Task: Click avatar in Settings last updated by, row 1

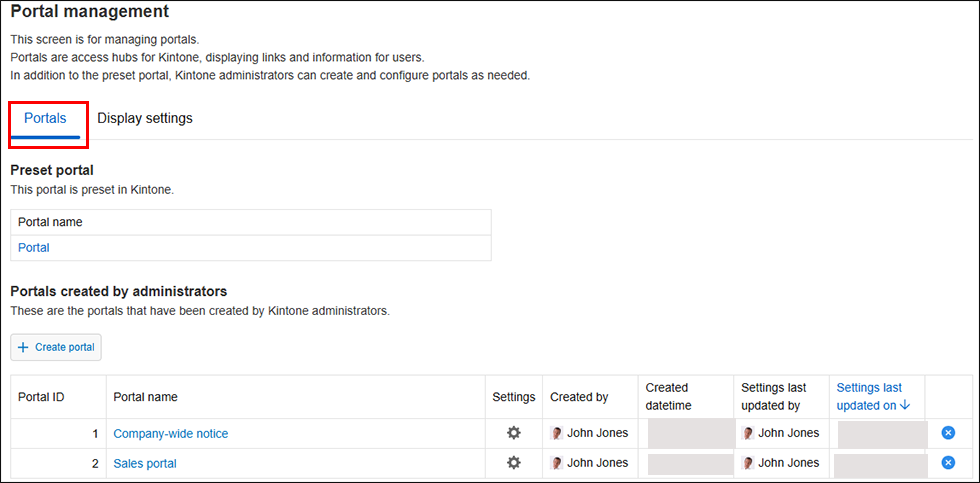Action: coord(748,433)
